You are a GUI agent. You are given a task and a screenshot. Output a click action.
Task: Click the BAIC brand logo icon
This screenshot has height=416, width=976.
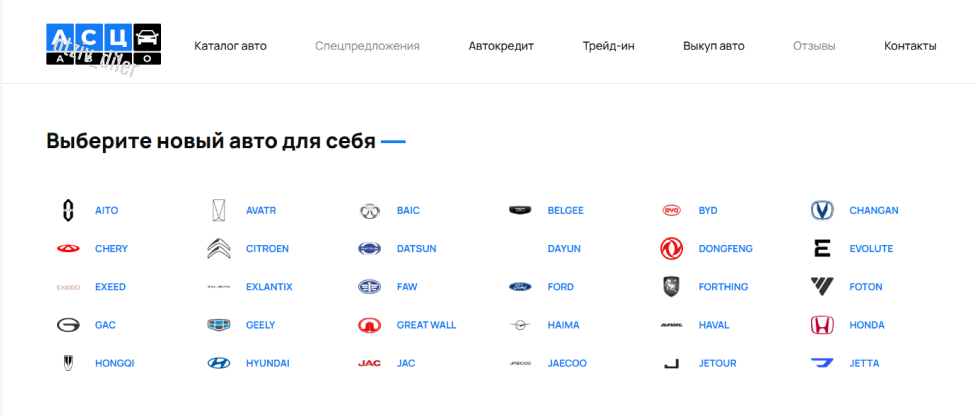(x=369, y=211)
